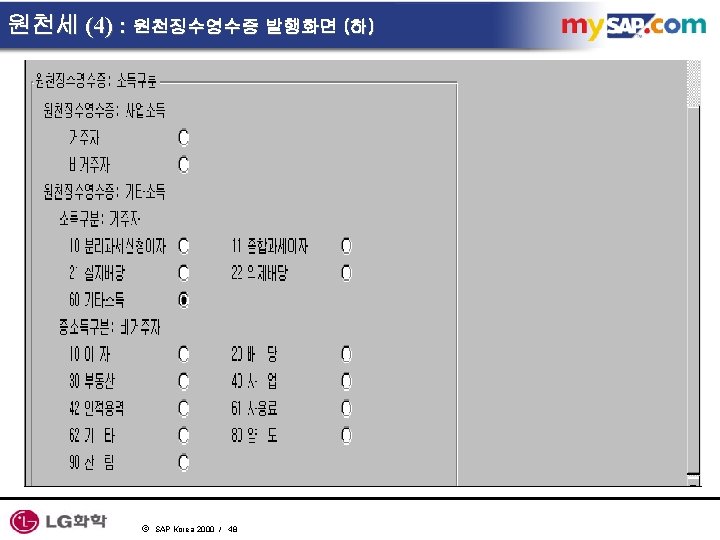Toggle the selected 60 기타소득 radio button
The width and height of the screenshot is (720, 540).
tap(184, 300)
